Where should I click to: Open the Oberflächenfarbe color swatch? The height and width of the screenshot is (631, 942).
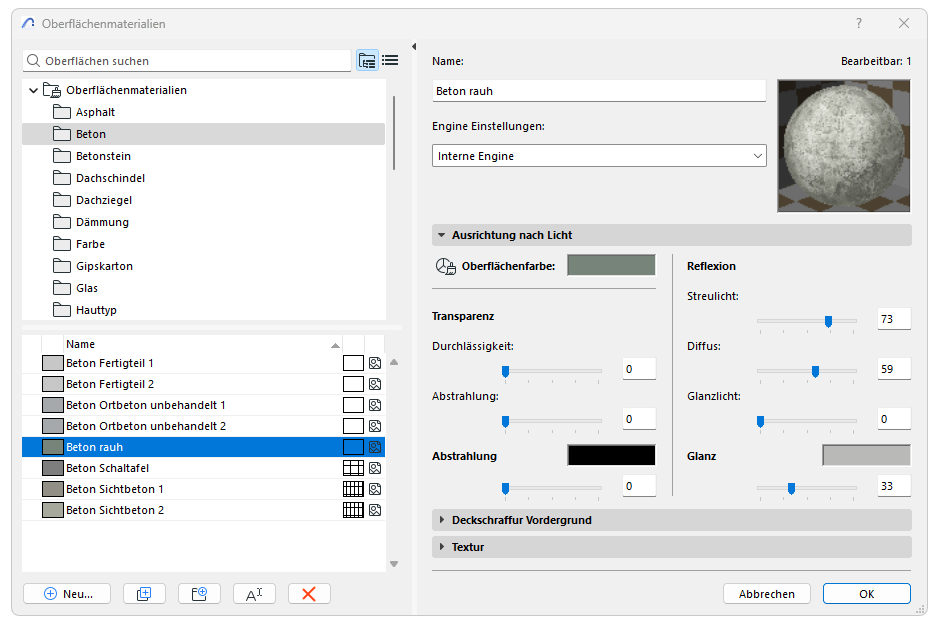[611, 265]
